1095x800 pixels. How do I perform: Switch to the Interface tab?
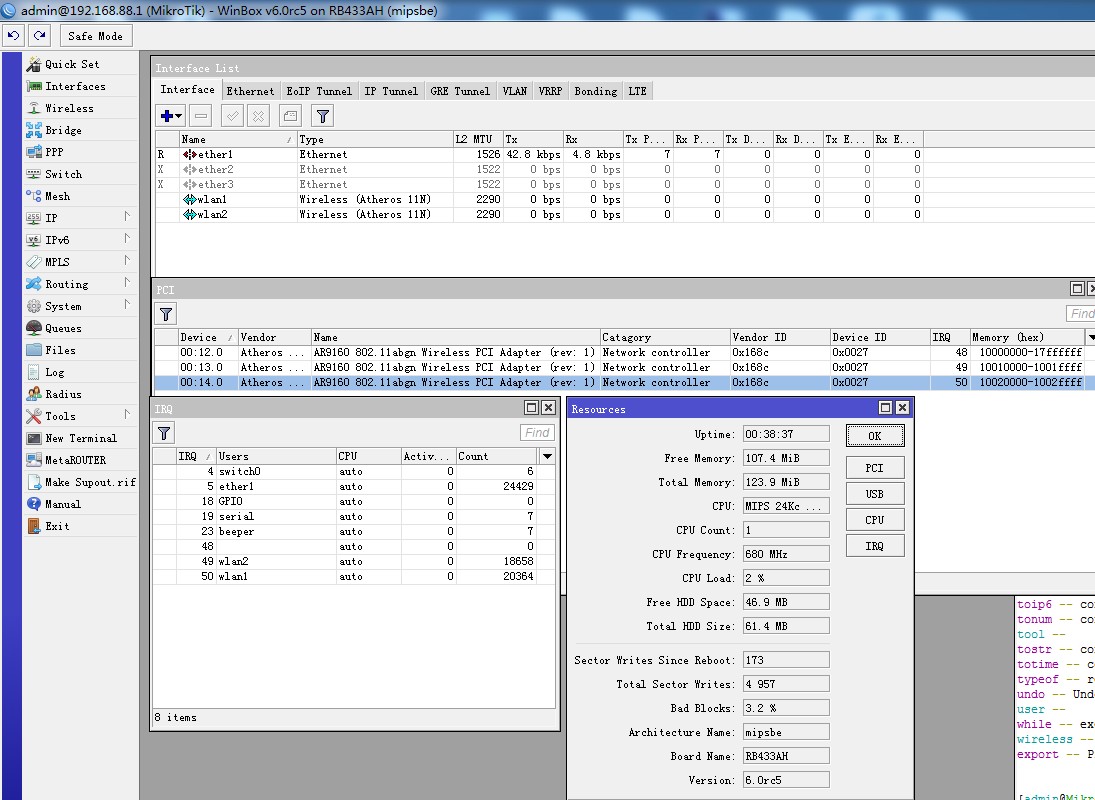click(187, 89)
